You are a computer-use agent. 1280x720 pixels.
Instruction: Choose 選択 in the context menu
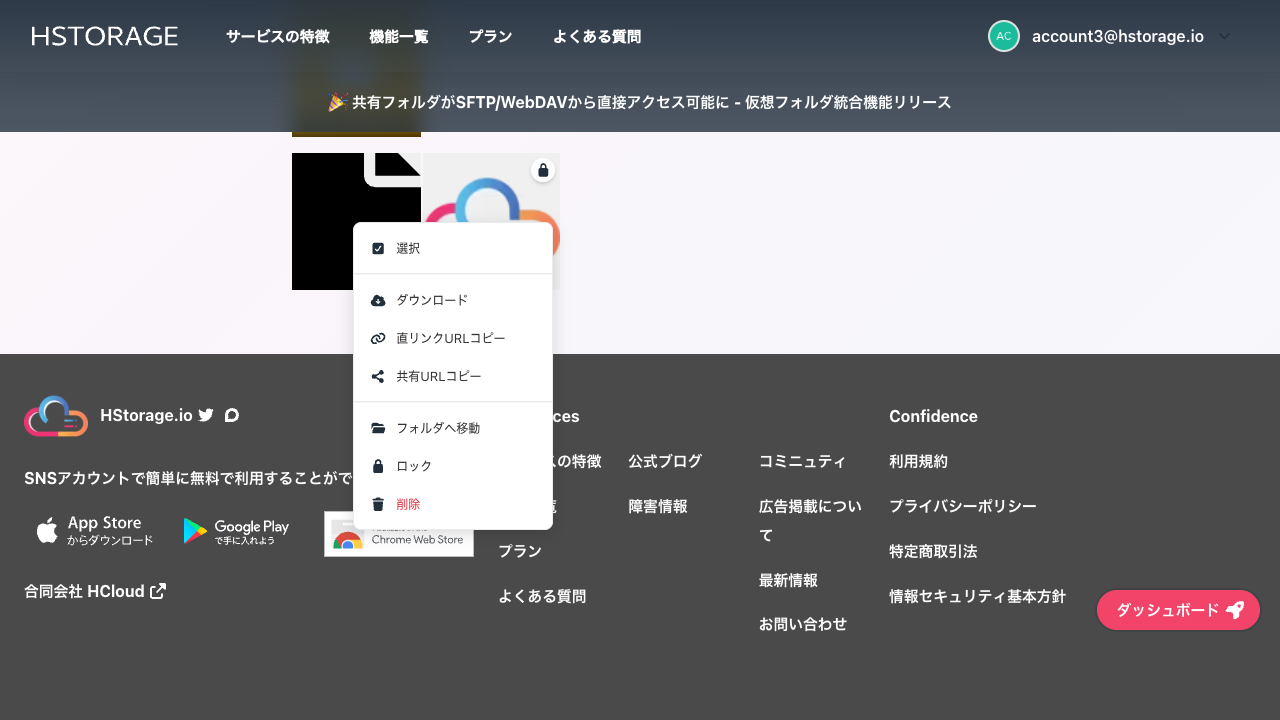(x=453, y=248)
